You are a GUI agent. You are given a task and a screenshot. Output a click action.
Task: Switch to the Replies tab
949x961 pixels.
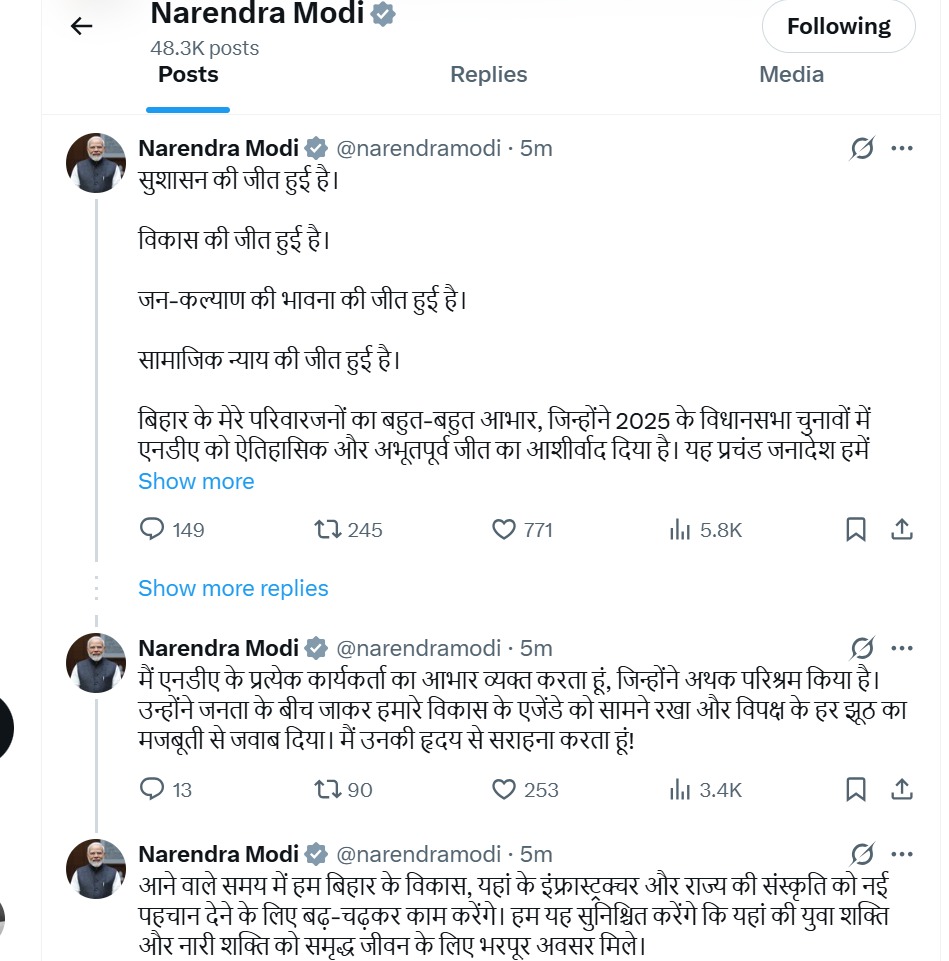[488, 75]
